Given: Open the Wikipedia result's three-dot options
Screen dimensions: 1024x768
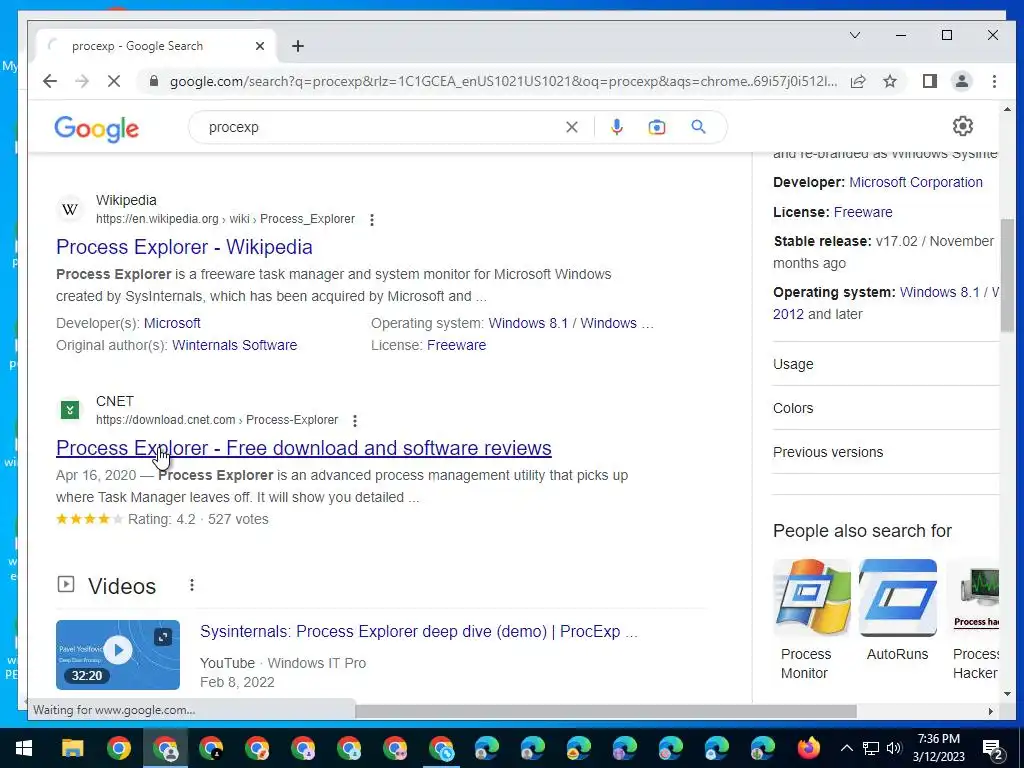Looking at the screenshot, I should [x=372, y=220].
